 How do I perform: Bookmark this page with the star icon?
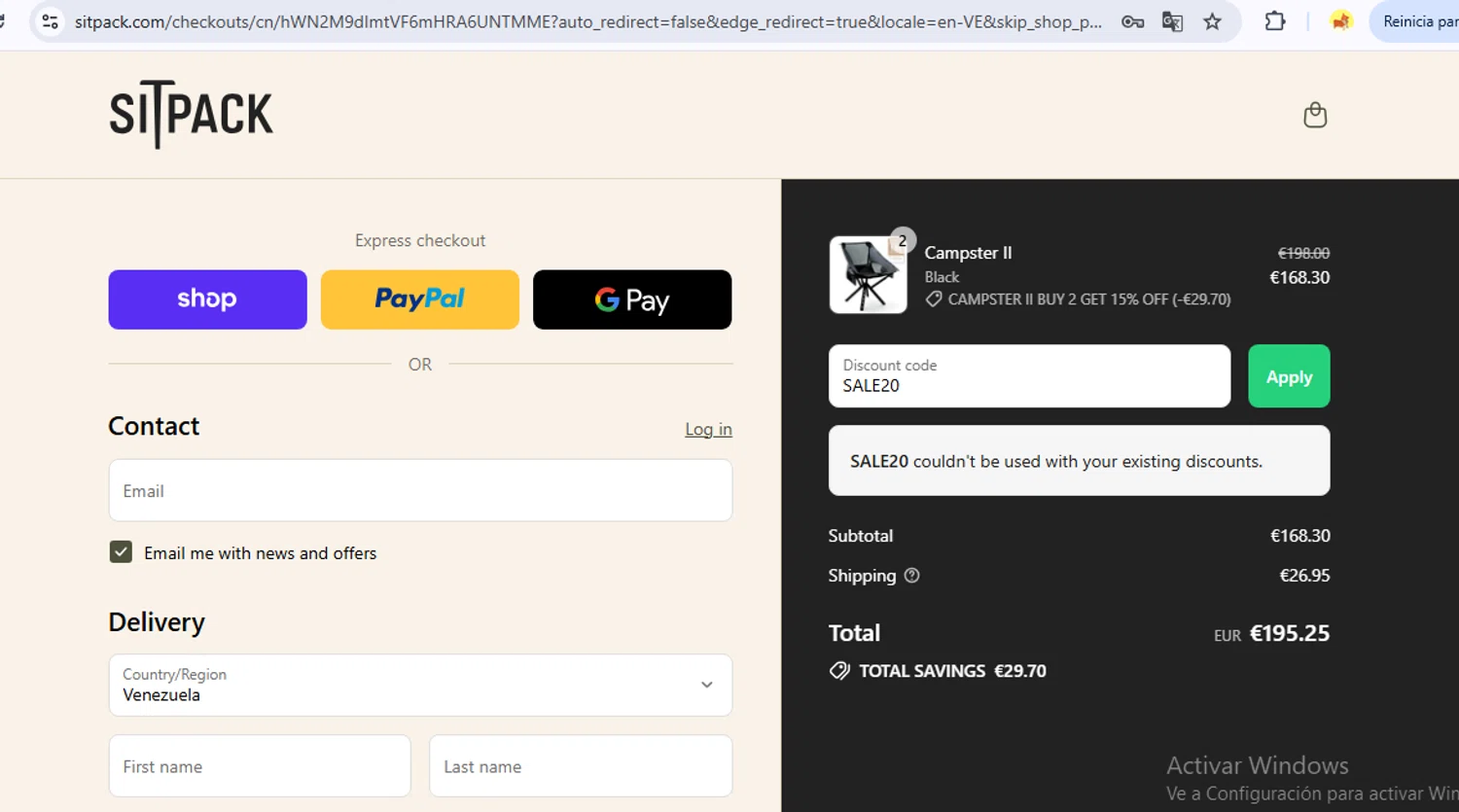[x=1212, y=21]
